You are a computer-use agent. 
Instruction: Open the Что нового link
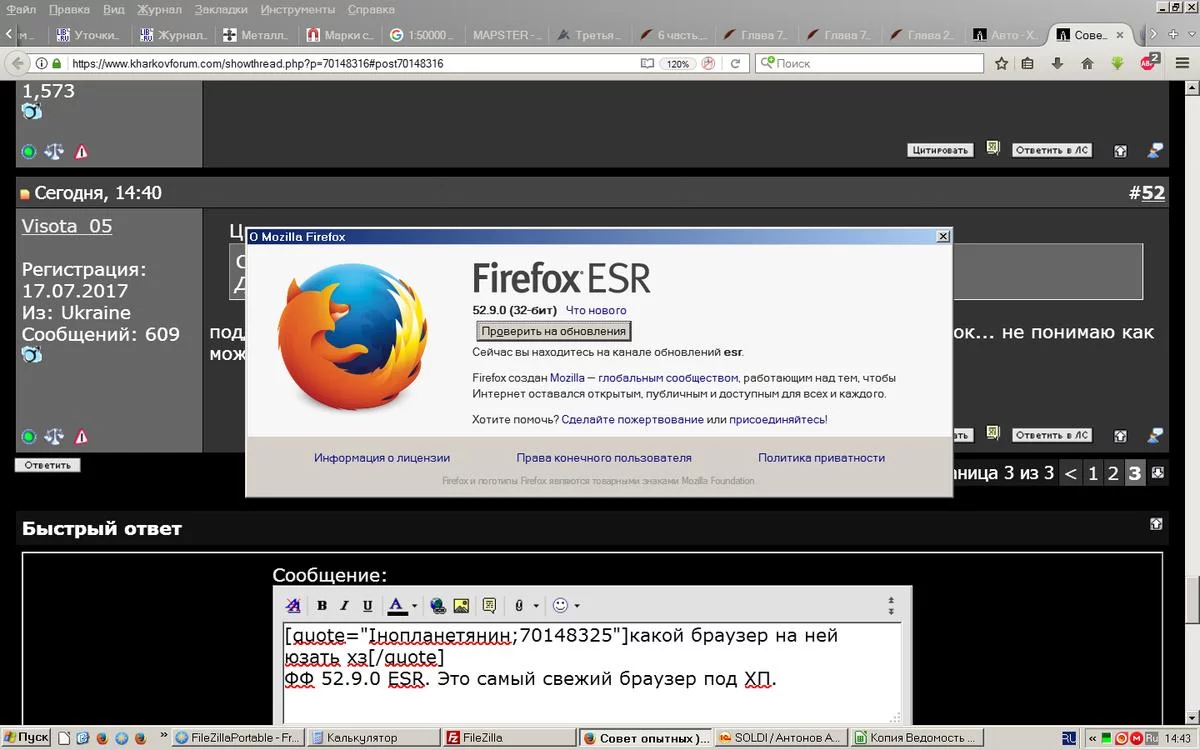pyautogui.click(x=596, y=310)
